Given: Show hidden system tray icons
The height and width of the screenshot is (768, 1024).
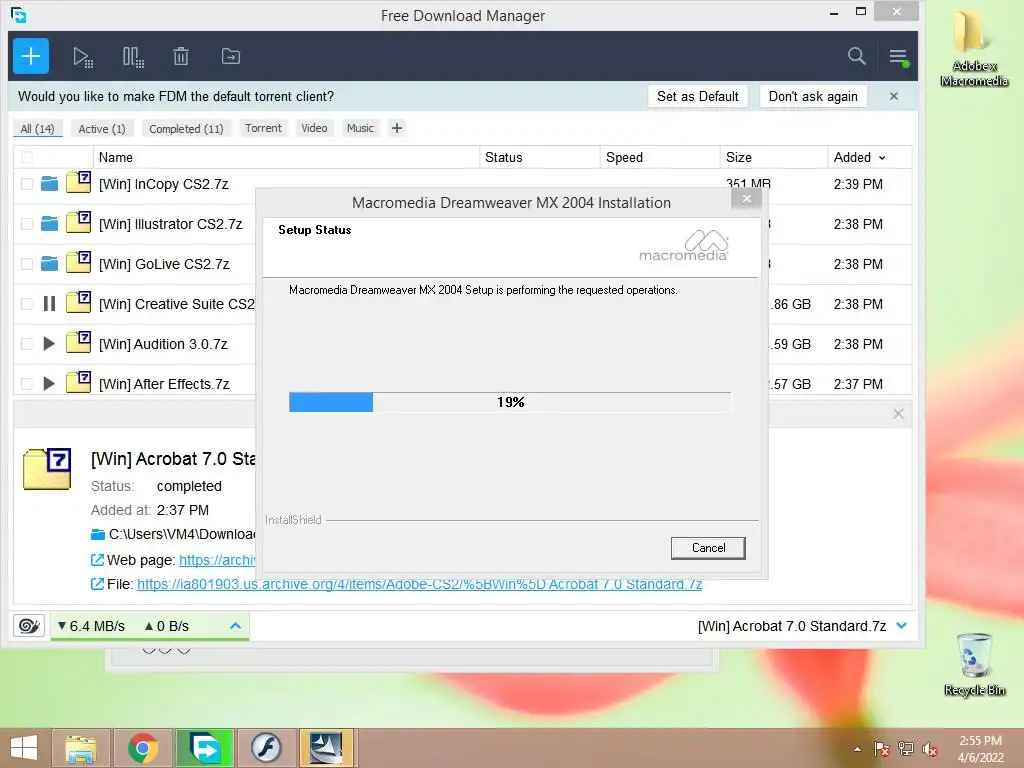Looking at the screenshot, I should click(857, 749).
